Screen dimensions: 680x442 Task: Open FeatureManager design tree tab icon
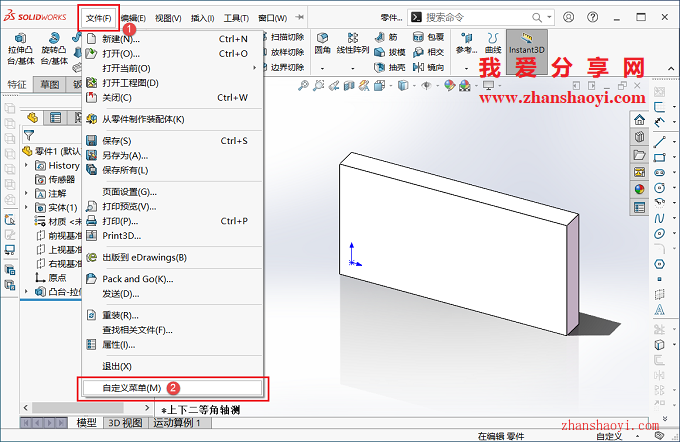click(33, 118)
